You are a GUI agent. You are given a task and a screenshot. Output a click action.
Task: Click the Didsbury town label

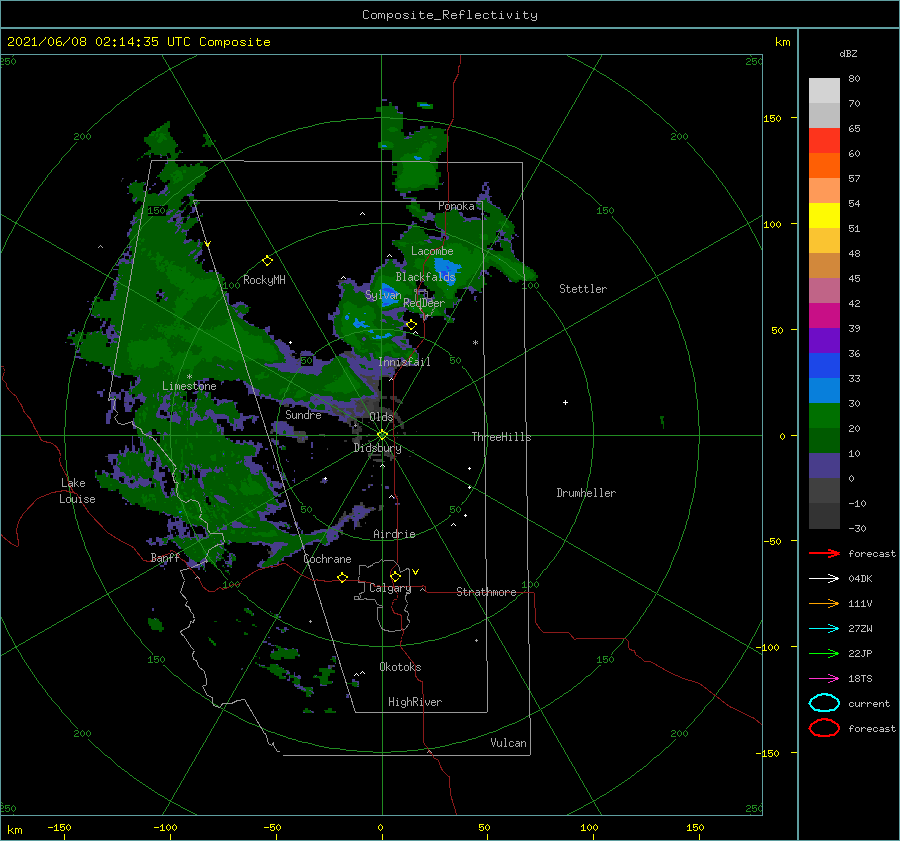pyautogui.click(x=377, y=448)
